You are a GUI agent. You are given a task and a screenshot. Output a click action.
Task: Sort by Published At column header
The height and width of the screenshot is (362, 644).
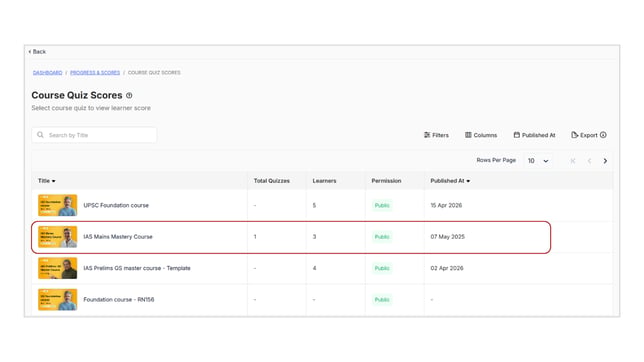coord(450,181)
